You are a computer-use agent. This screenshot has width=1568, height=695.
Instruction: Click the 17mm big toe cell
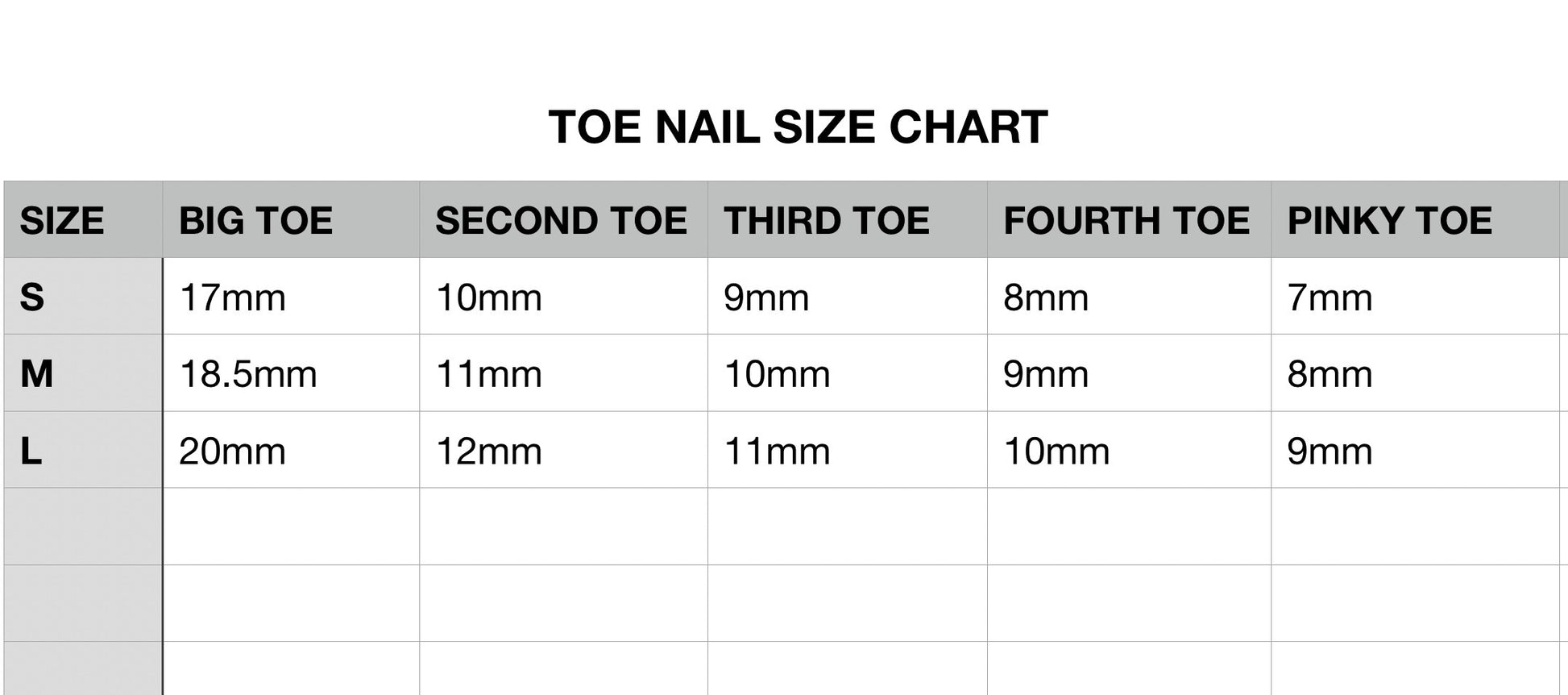point(290,297)
